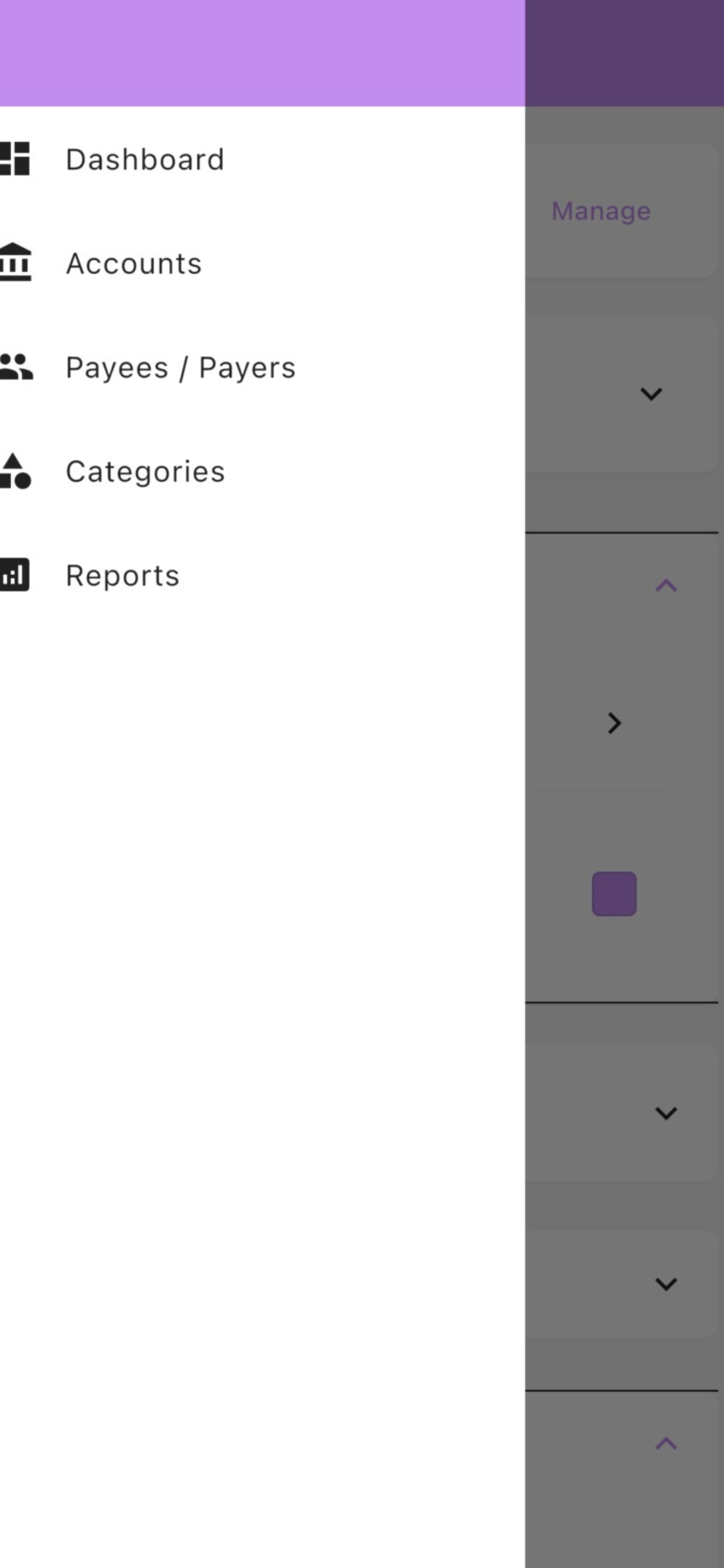Select the Payees / Payers menu entry
This screenshot has width=724, height=1568.
[x=262, y=367]
